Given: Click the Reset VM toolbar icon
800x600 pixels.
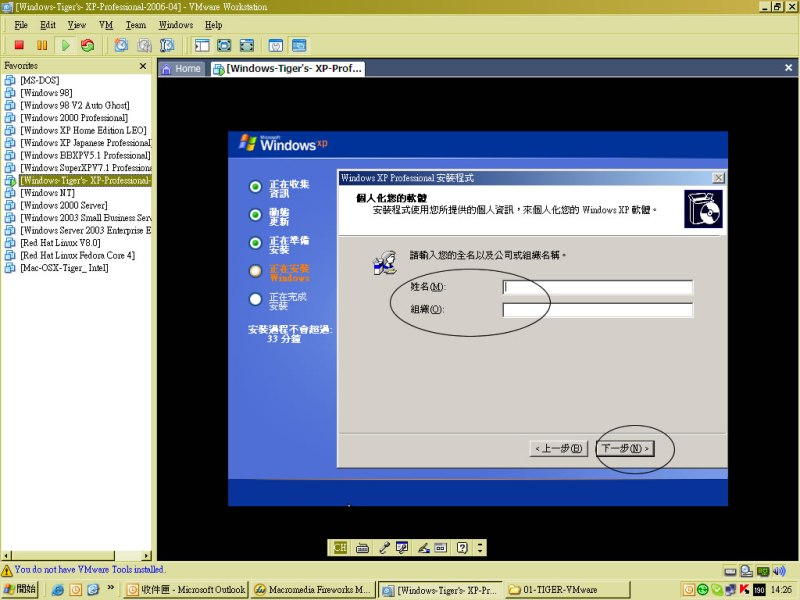Looking at the screenshot, I should click(x=88, y=45).
